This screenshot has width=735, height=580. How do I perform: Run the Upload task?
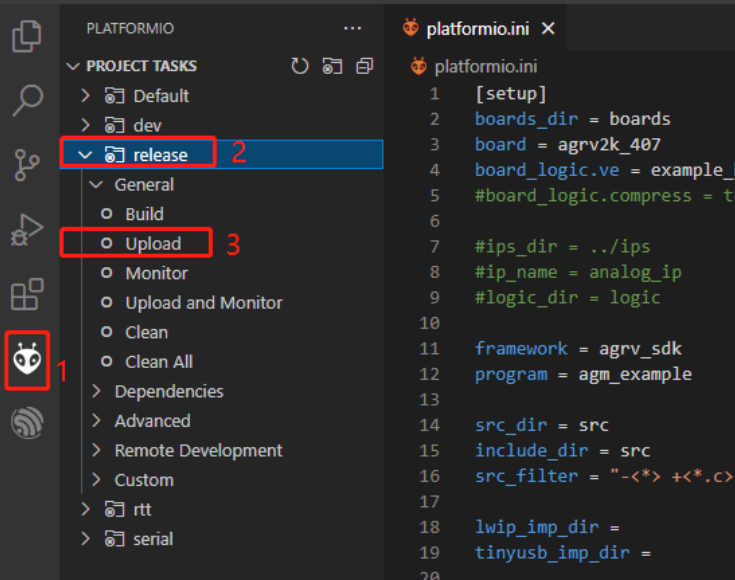point(153,243)
